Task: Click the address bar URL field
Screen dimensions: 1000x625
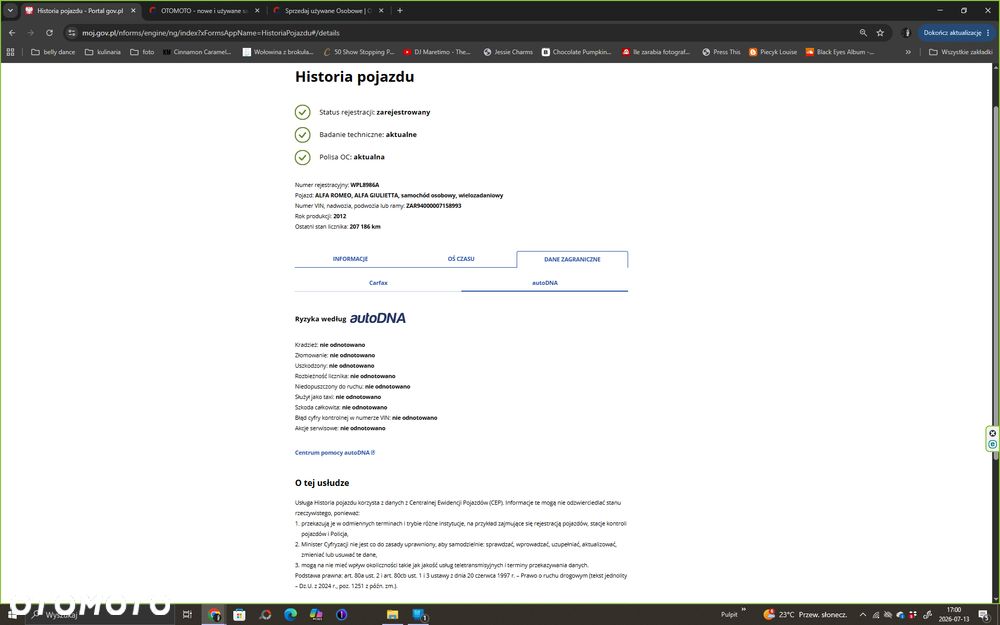Action: coord(459,33)
